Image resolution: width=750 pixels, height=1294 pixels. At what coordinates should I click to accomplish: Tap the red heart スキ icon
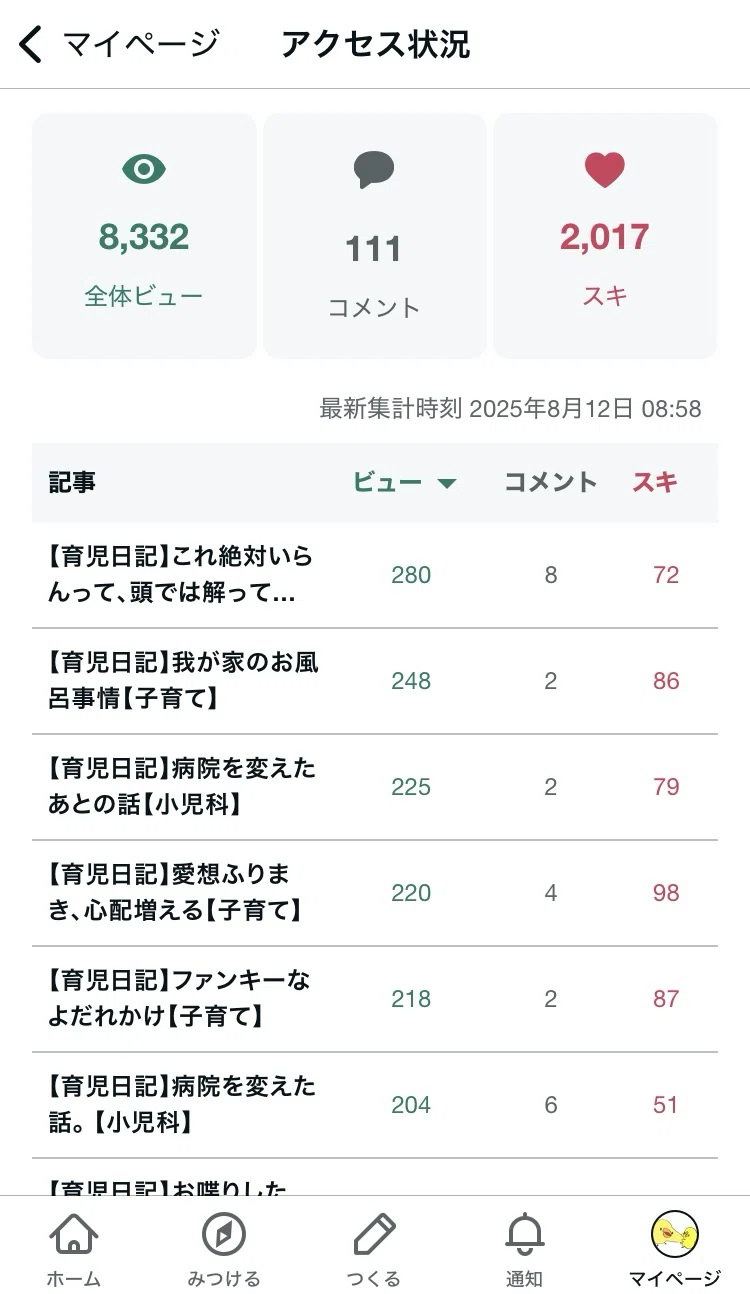click(x=605, y=170)
